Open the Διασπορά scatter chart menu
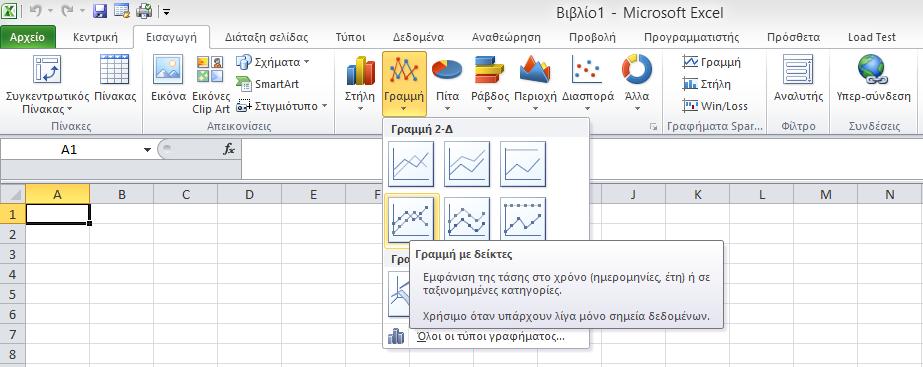This screenshot has height=367, width=923. pos(587,84)
